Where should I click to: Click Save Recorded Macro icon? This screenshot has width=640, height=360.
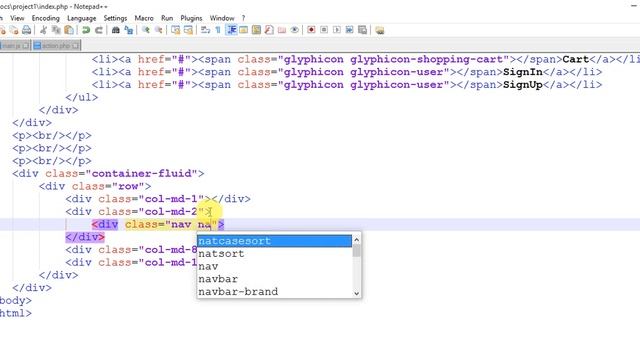(x=362, y=30)
